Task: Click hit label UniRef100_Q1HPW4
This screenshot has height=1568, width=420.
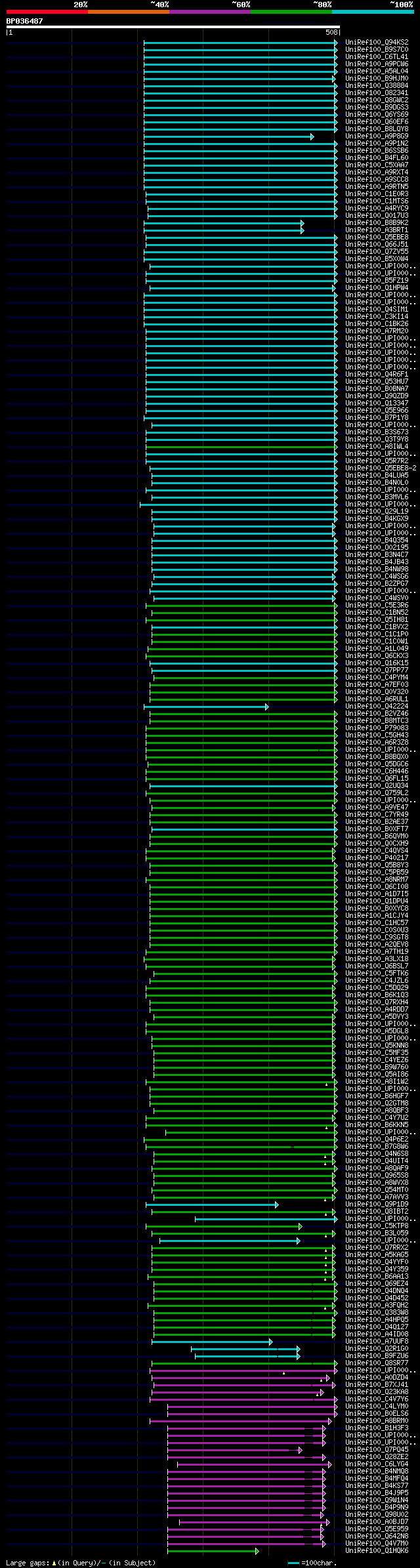Action: tap(377, 288)
